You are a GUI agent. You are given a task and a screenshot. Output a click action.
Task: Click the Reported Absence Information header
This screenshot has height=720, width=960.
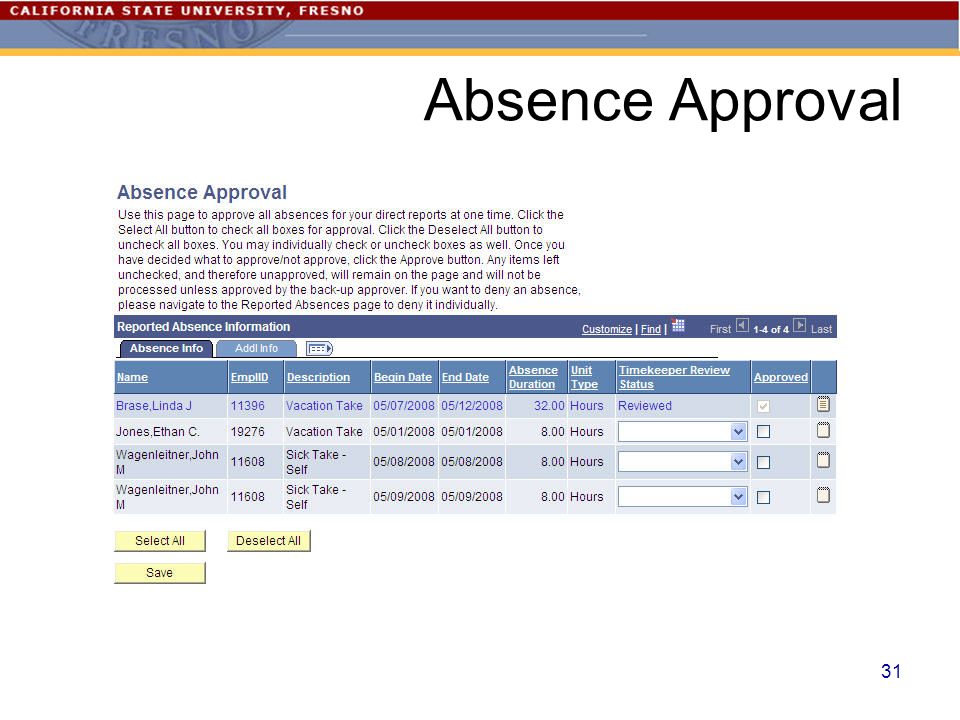204,327
